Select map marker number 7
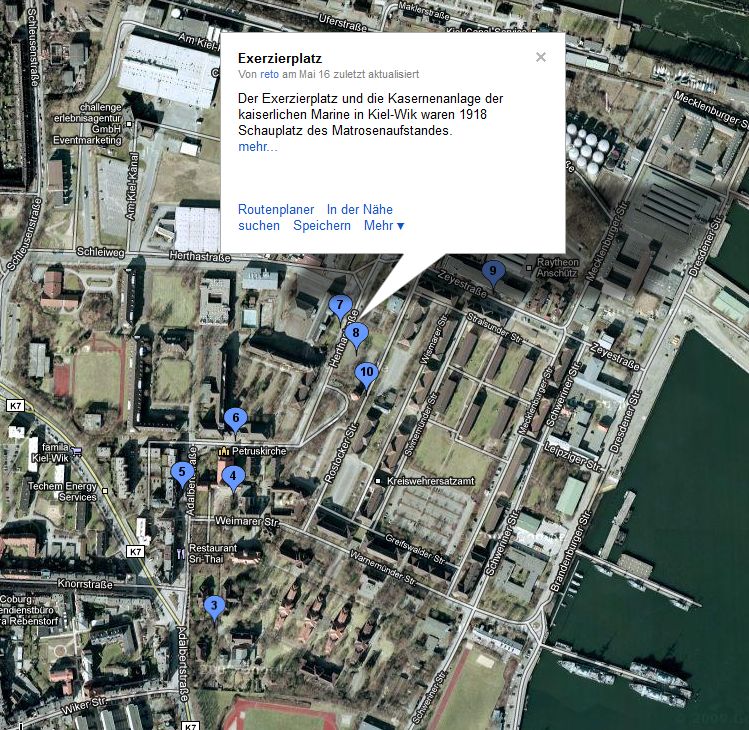 (340, 306)
